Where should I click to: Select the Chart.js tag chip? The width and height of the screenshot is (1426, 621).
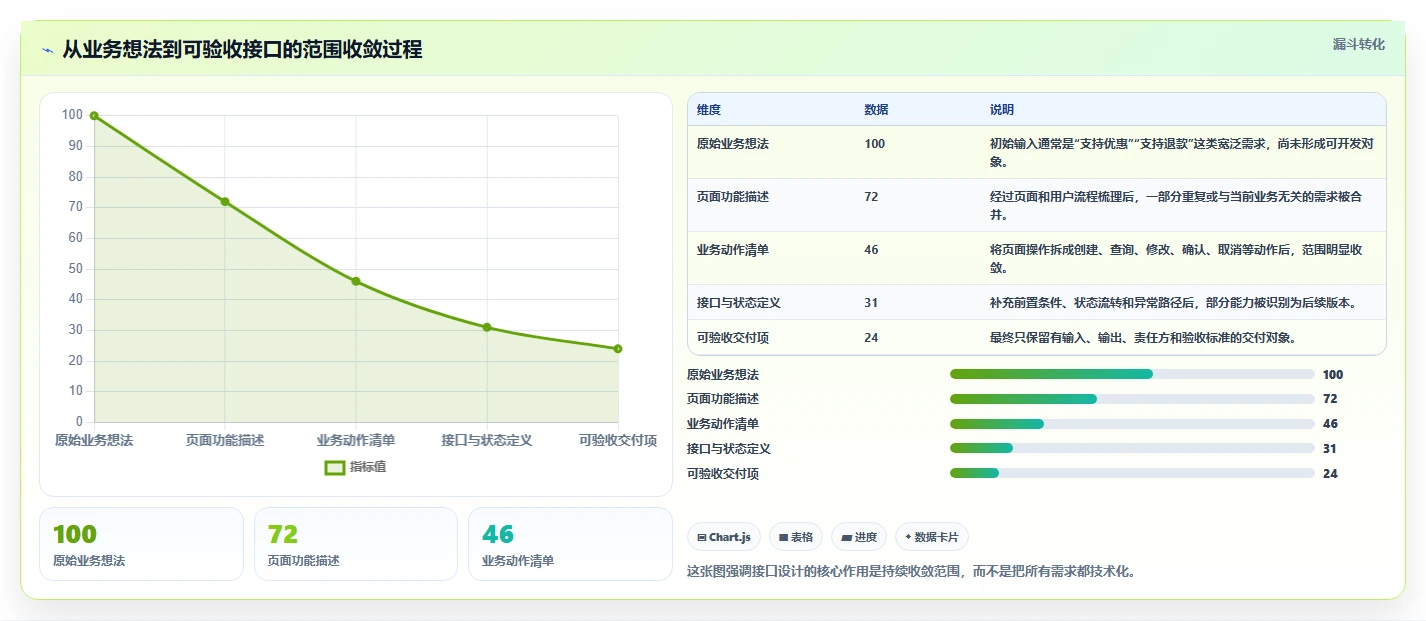pos(724,537)
